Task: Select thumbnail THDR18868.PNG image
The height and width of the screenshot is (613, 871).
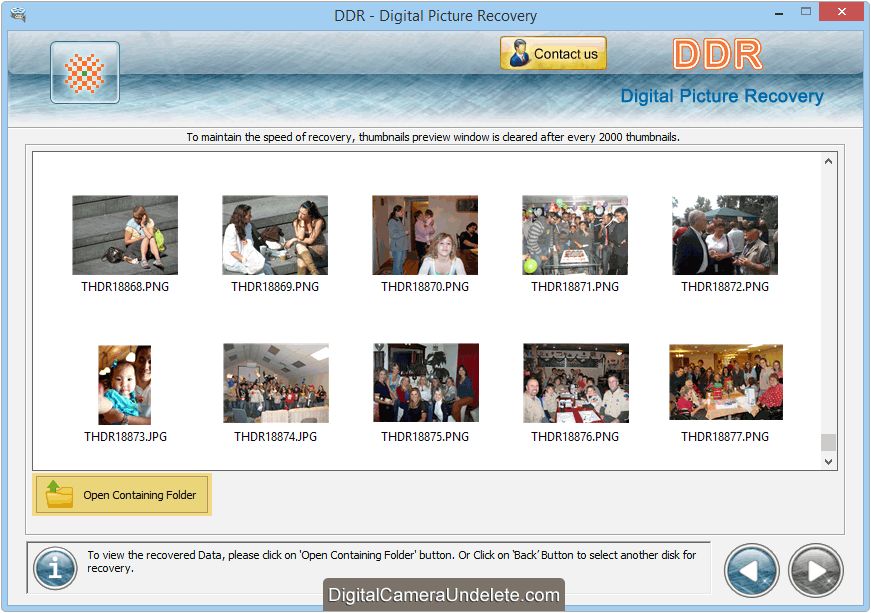Action: point(125,235)
